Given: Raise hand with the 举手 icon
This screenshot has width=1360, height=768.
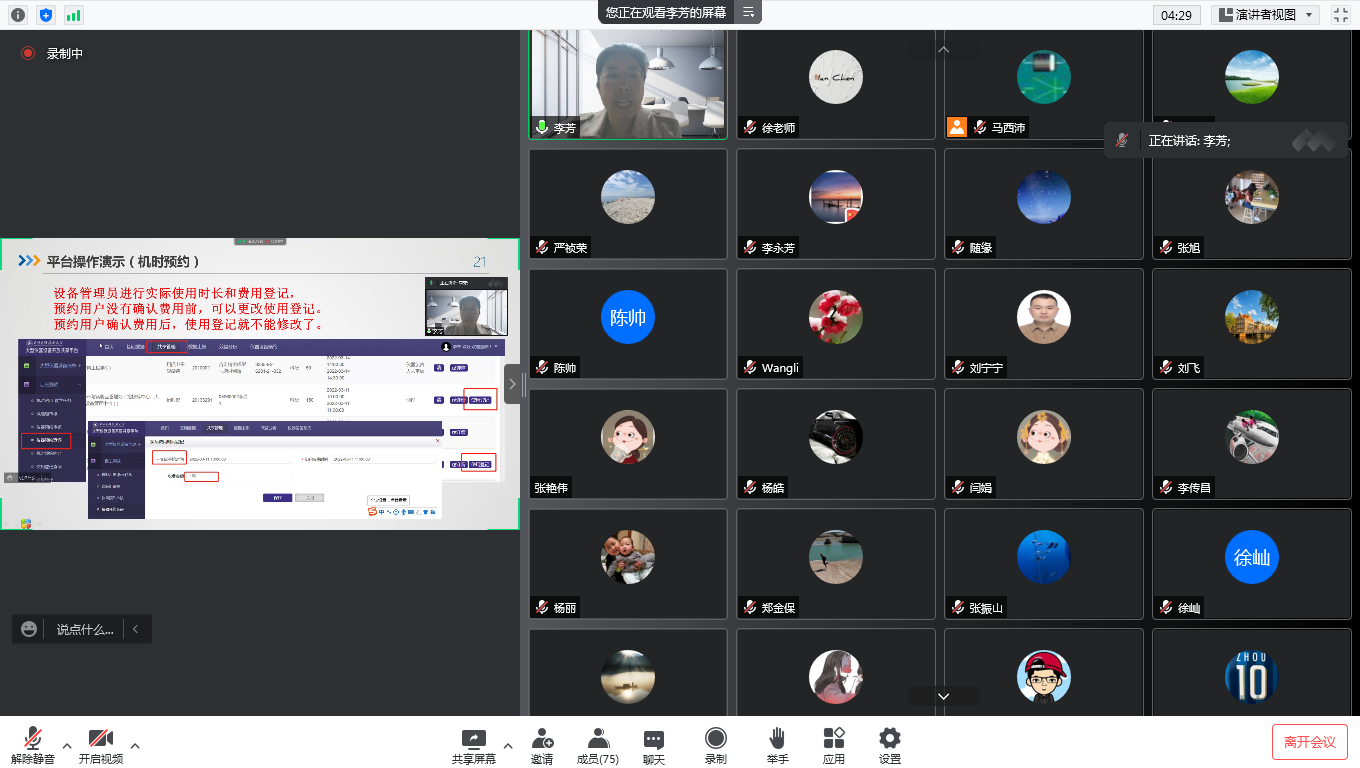Looking at the screenshot, I should pos(777,745).
